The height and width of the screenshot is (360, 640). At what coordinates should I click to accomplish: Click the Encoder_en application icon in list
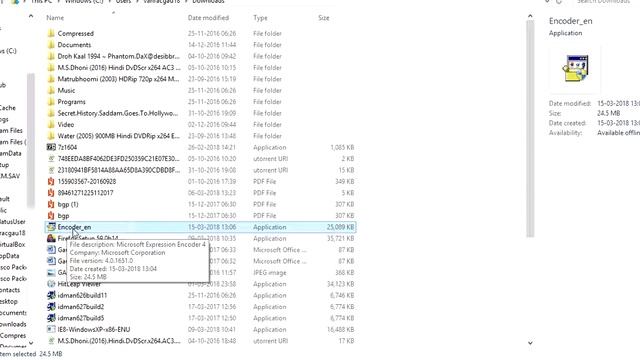coord(51,227)
